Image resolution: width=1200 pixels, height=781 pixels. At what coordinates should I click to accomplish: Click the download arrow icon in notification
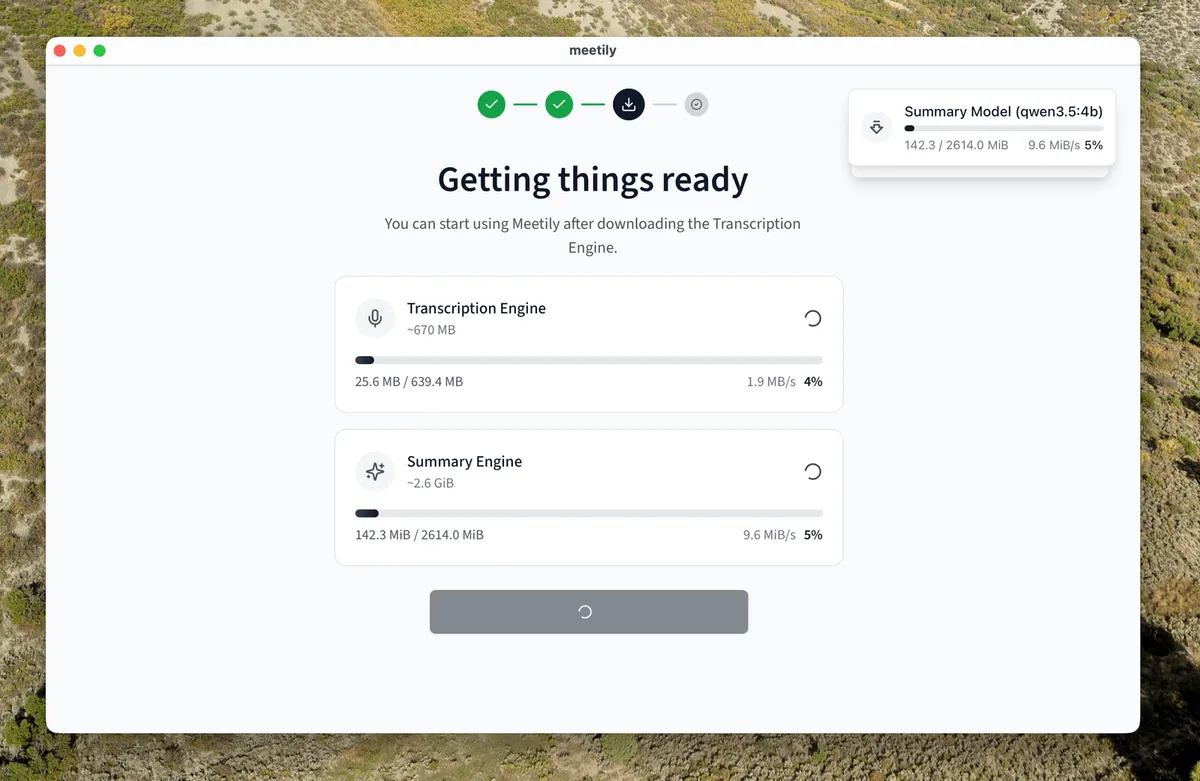click(877, 127)
